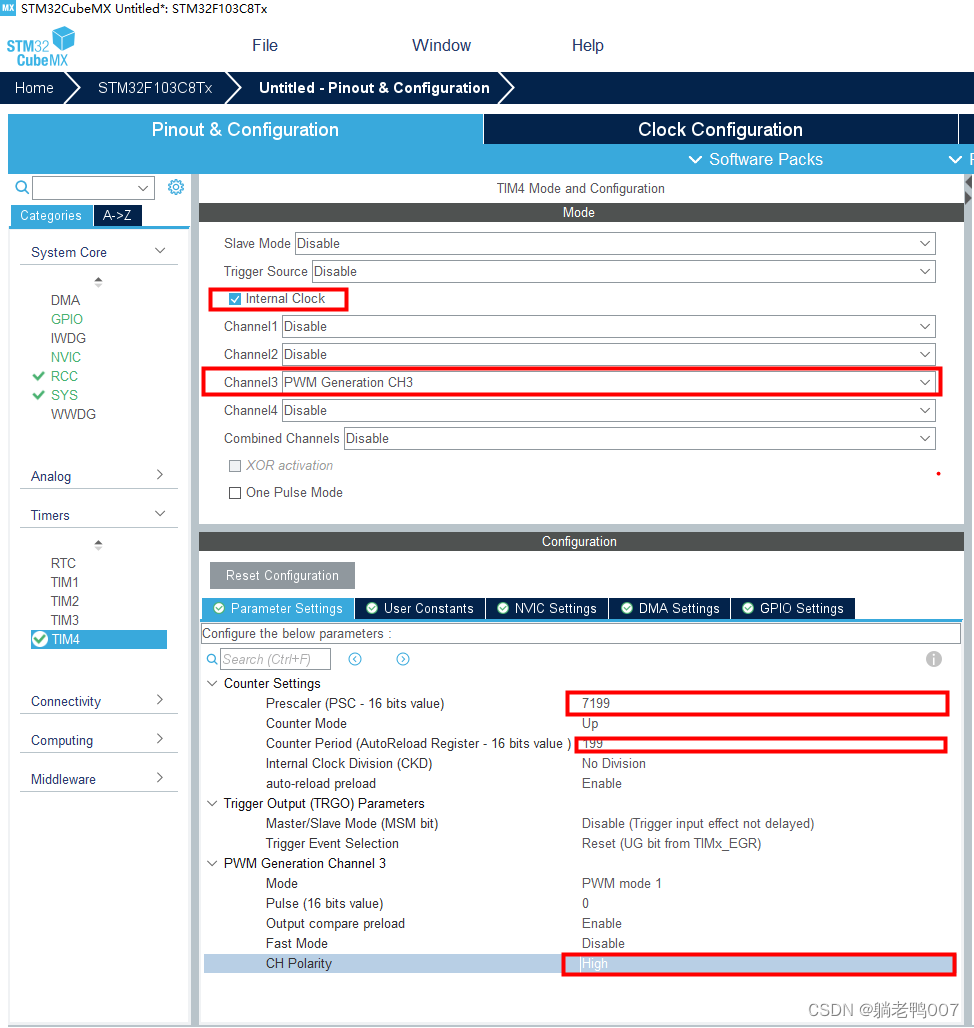Screen dimensions: 974x1028
Task: Toggle the XOR activation checkbox
Action: click(235, 465)
